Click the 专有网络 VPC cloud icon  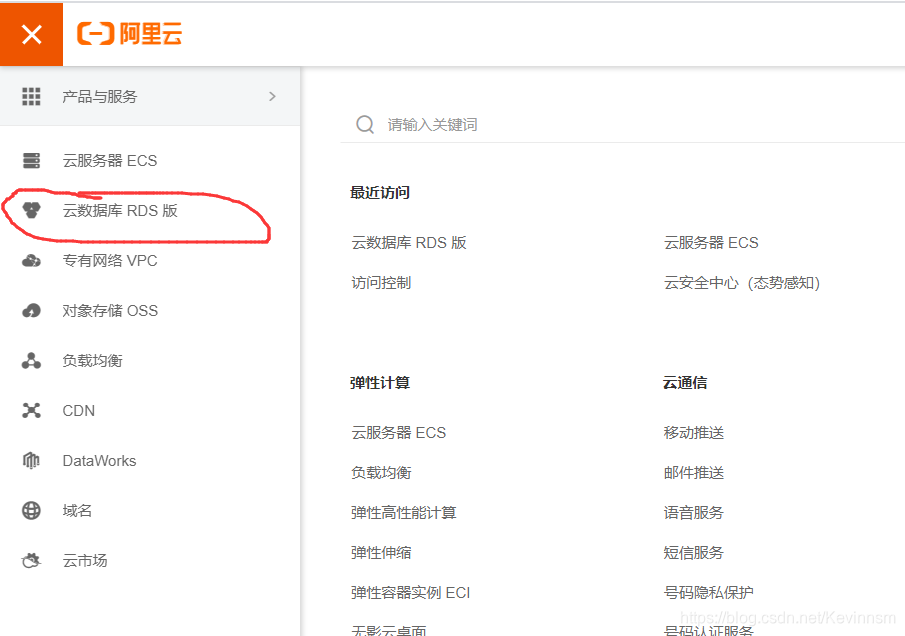pyautogui.click(x=31, y=261)
